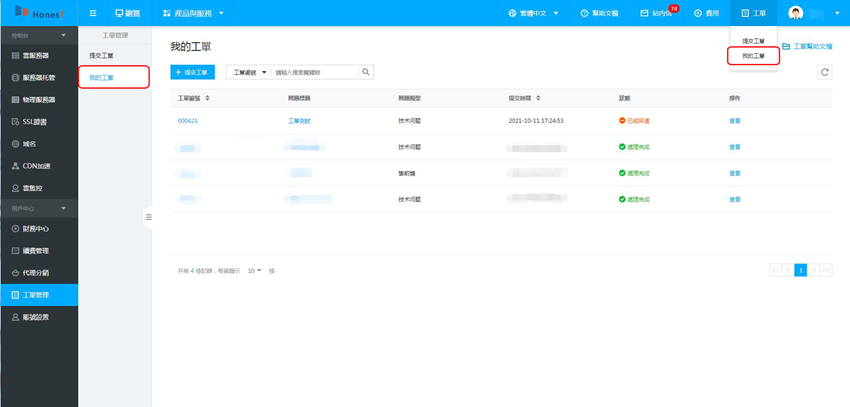Open 續費管理 in sidebar
The width and height of the screenshot is (850, 407).
coord(39,251)
